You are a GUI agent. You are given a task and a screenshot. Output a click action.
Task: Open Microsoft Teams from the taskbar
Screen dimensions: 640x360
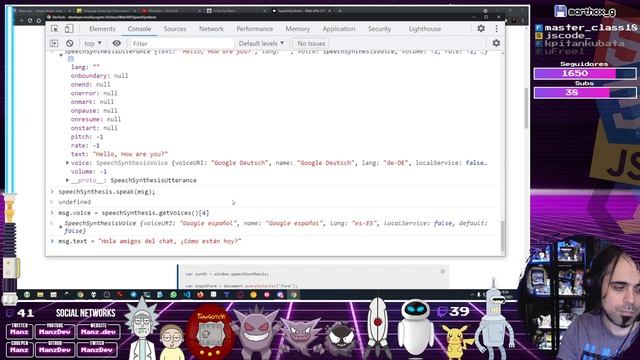coord(227,294)
